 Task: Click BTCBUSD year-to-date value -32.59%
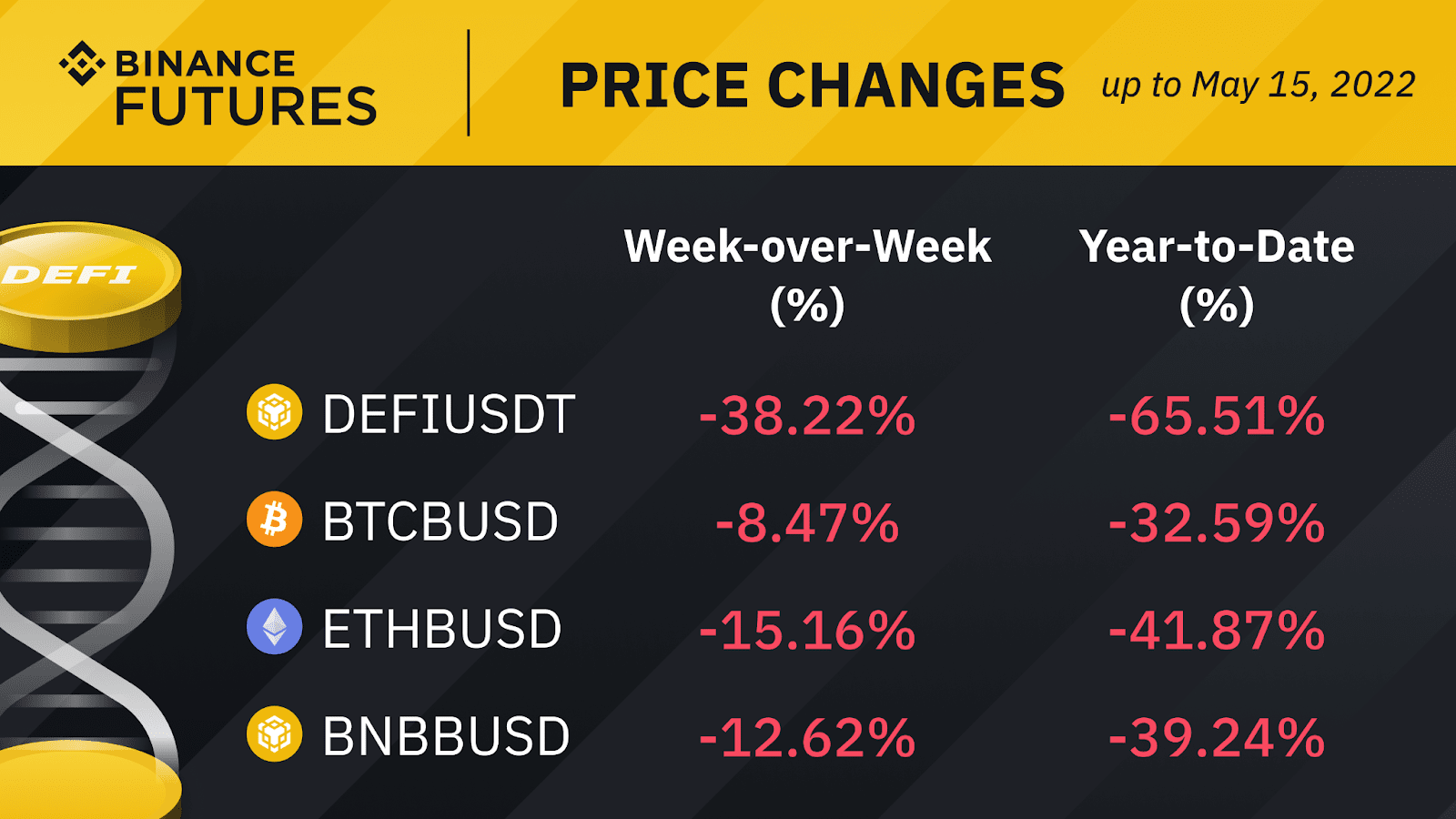tap(1217, 523)
